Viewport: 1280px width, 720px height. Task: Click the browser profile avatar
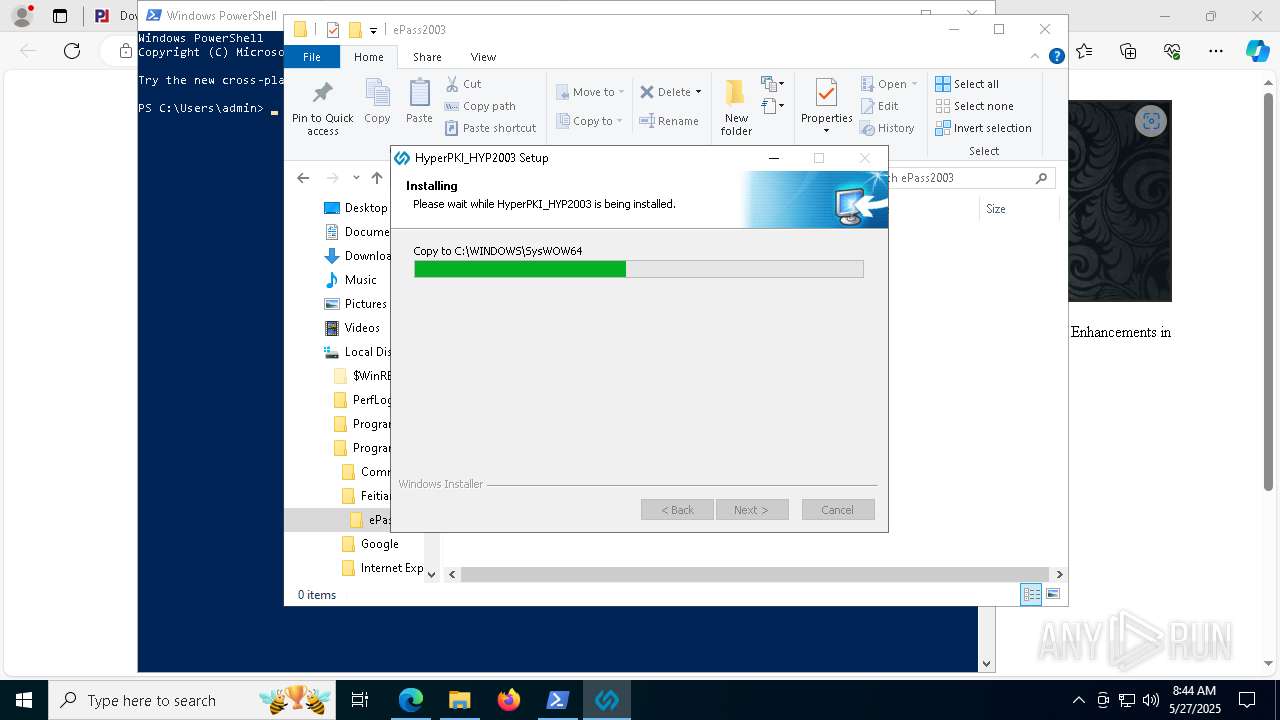(x=22, y=16)
